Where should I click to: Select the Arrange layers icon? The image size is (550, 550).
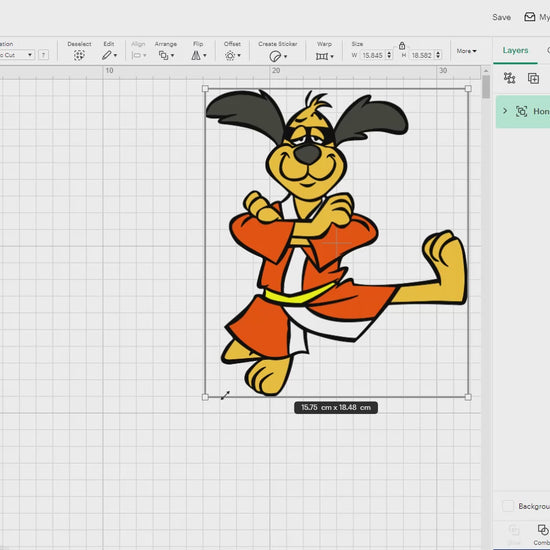point(163,55)
